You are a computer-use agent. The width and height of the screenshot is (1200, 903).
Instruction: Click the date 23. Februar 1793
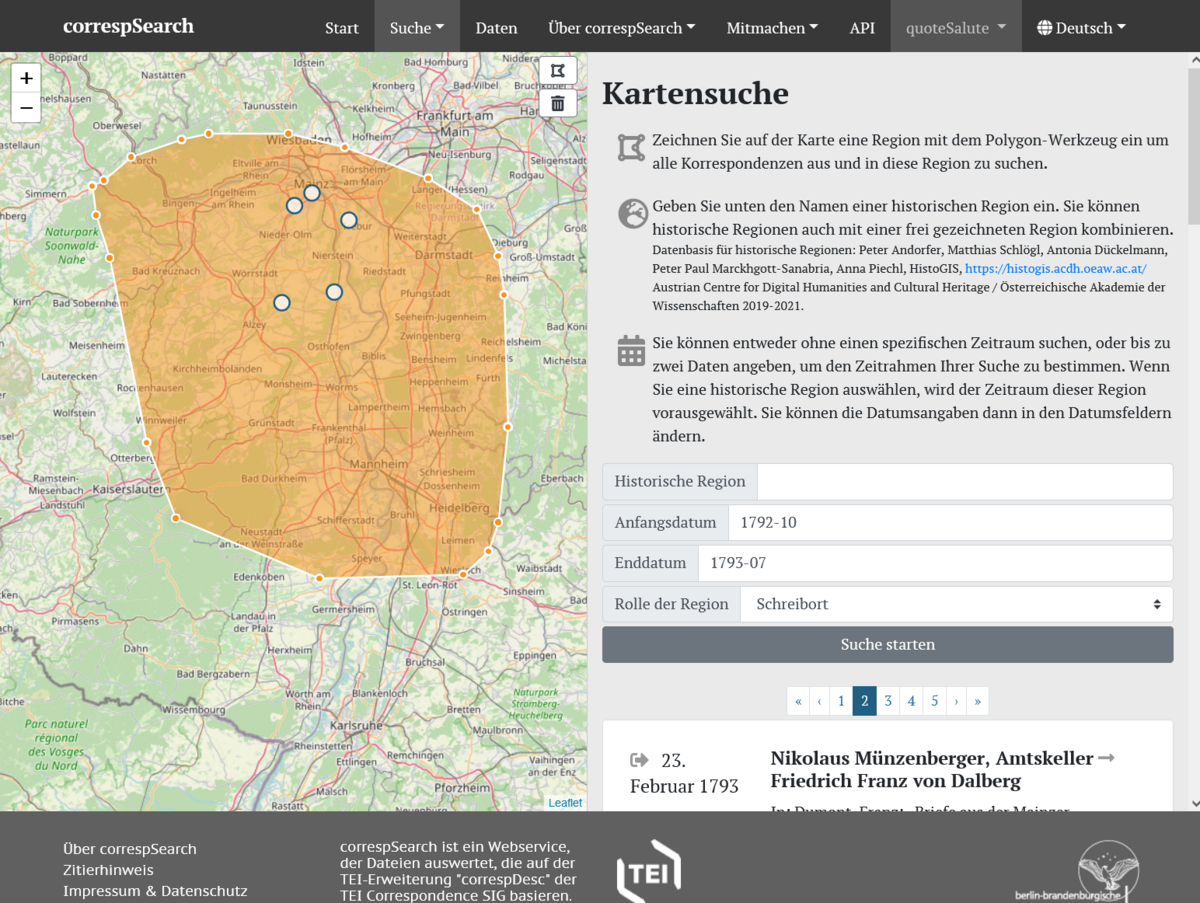pos(684,773)
